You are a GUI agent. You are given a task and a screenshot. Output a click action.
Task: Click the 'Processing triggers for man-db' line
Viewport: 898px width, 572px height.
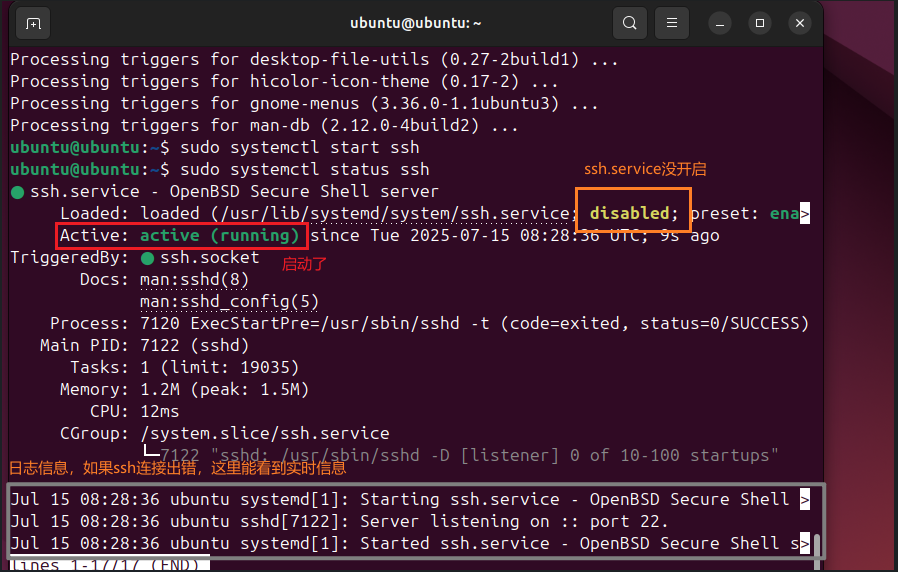click(265, 126)
